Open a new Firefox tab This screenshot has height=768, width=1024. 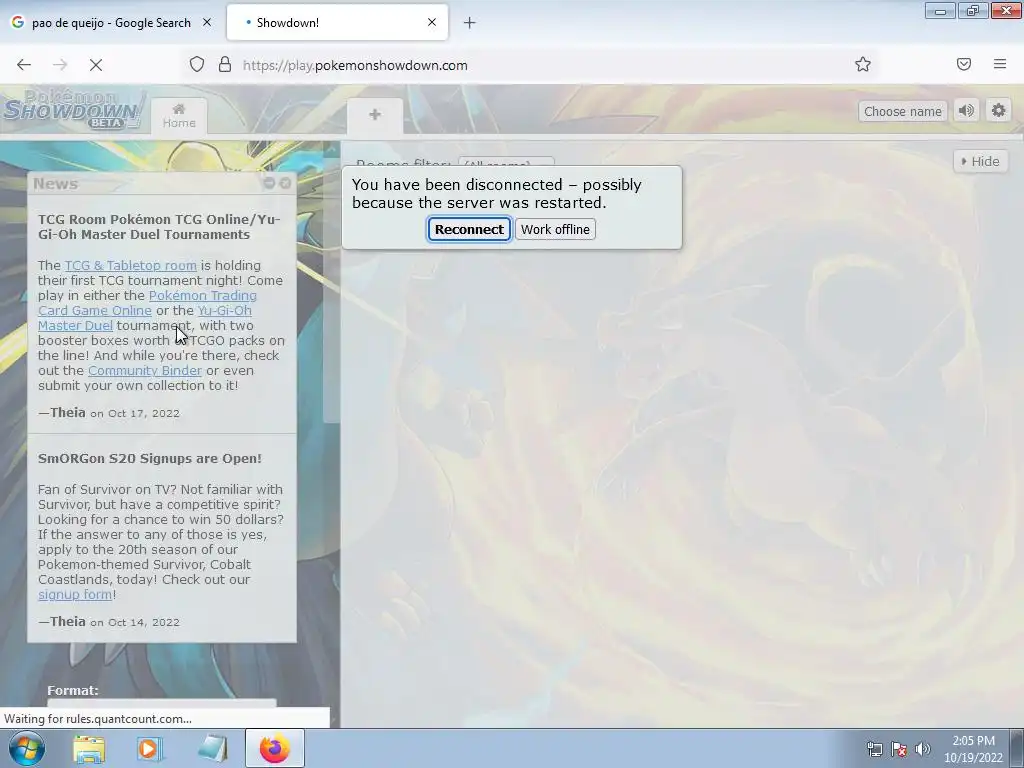tap(470, 23)
